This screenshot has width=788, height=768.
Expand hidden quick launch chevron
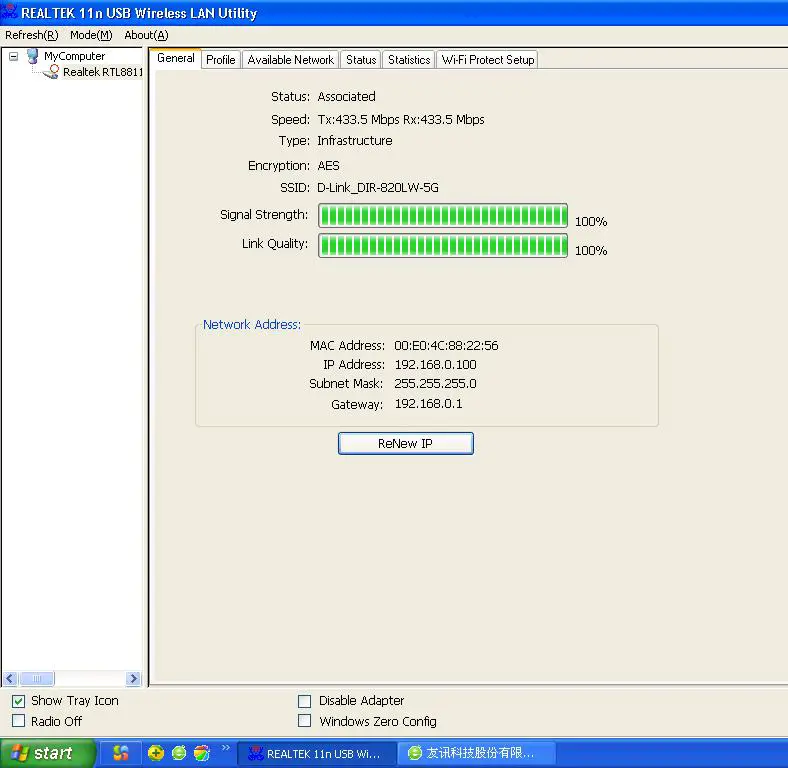pos(226,747)
